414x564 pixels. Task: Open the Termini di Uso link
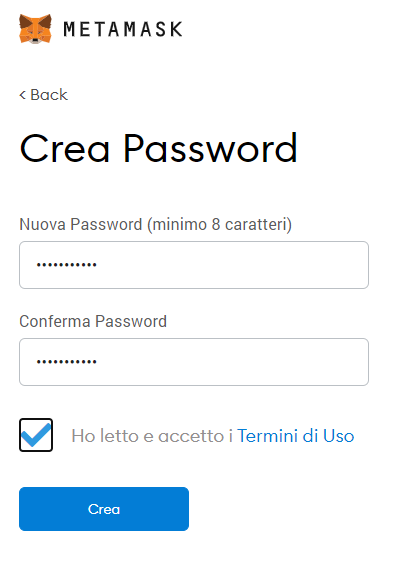click(x=296, y=436)
